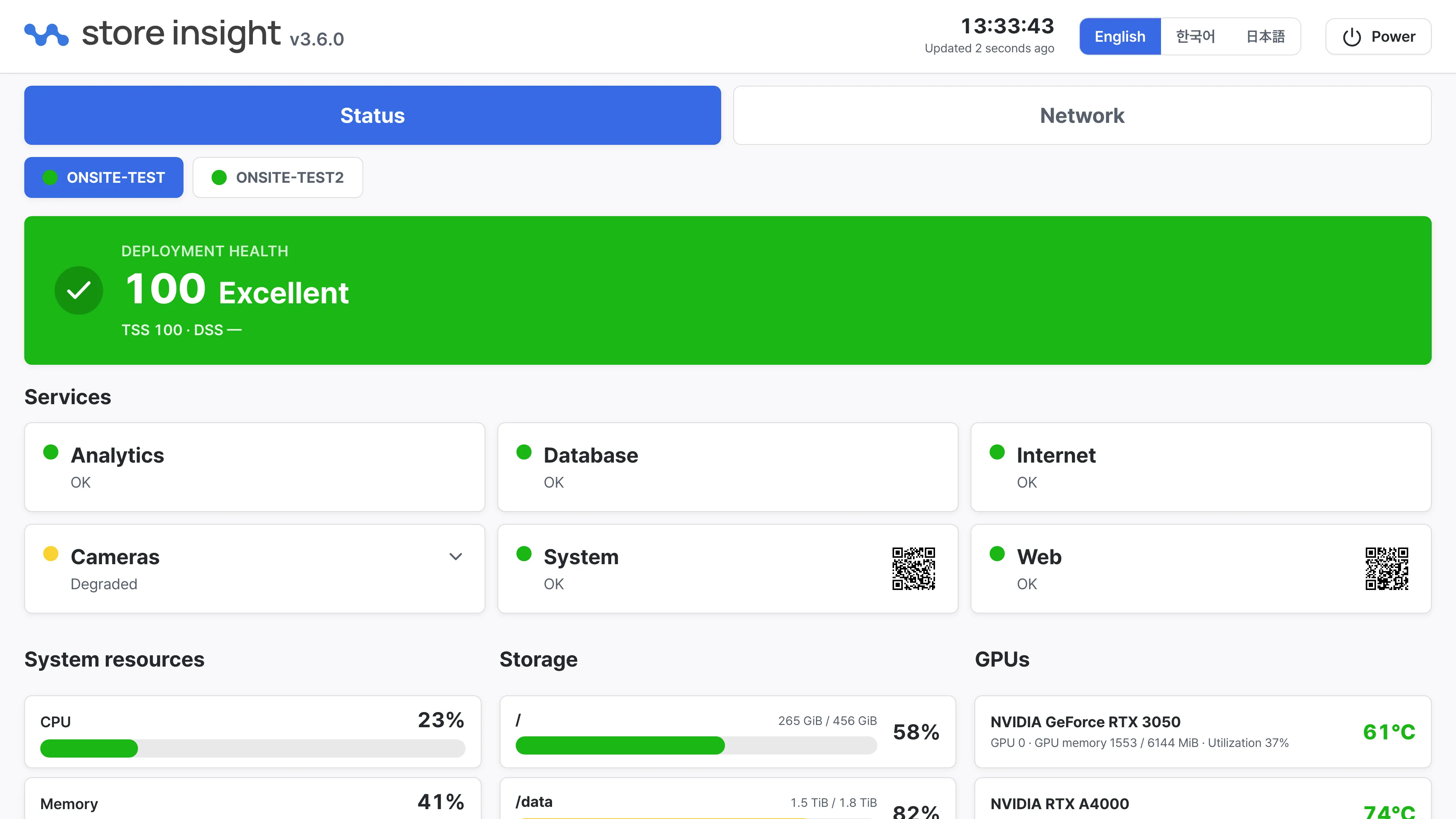Click the 61°C GPU temperature

1389,732
